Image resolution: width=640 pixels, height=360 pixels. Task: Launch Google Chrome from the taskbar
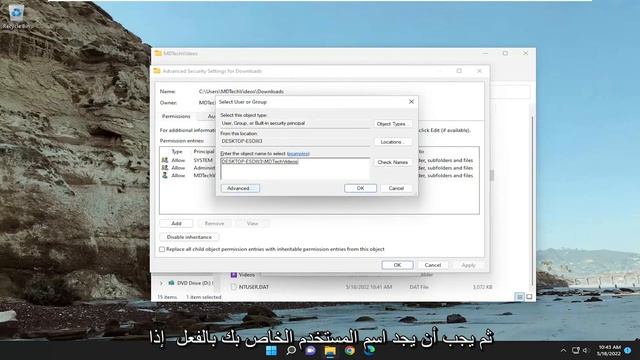pos(349,351)
